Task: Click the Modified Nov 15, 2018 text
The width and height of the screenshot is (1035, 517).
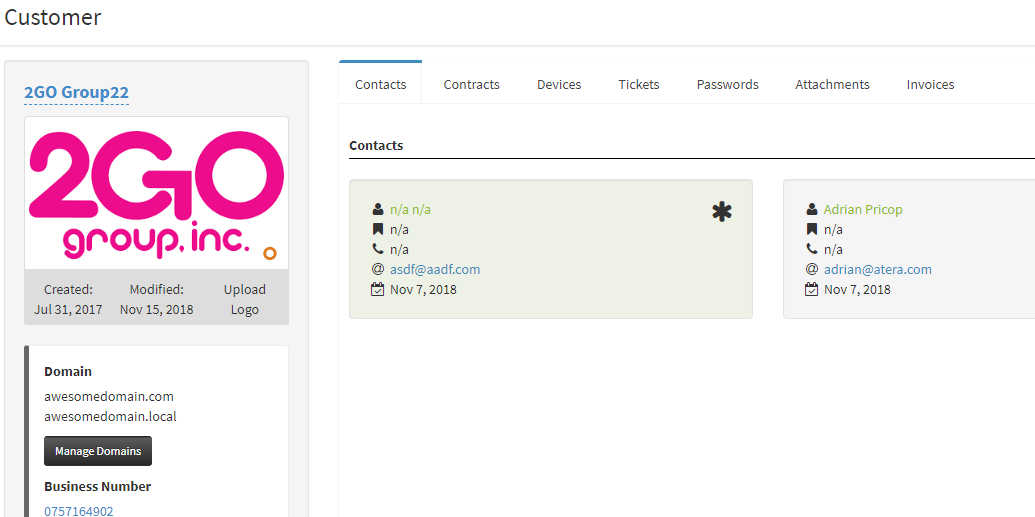Action: [x=156, y=299]
